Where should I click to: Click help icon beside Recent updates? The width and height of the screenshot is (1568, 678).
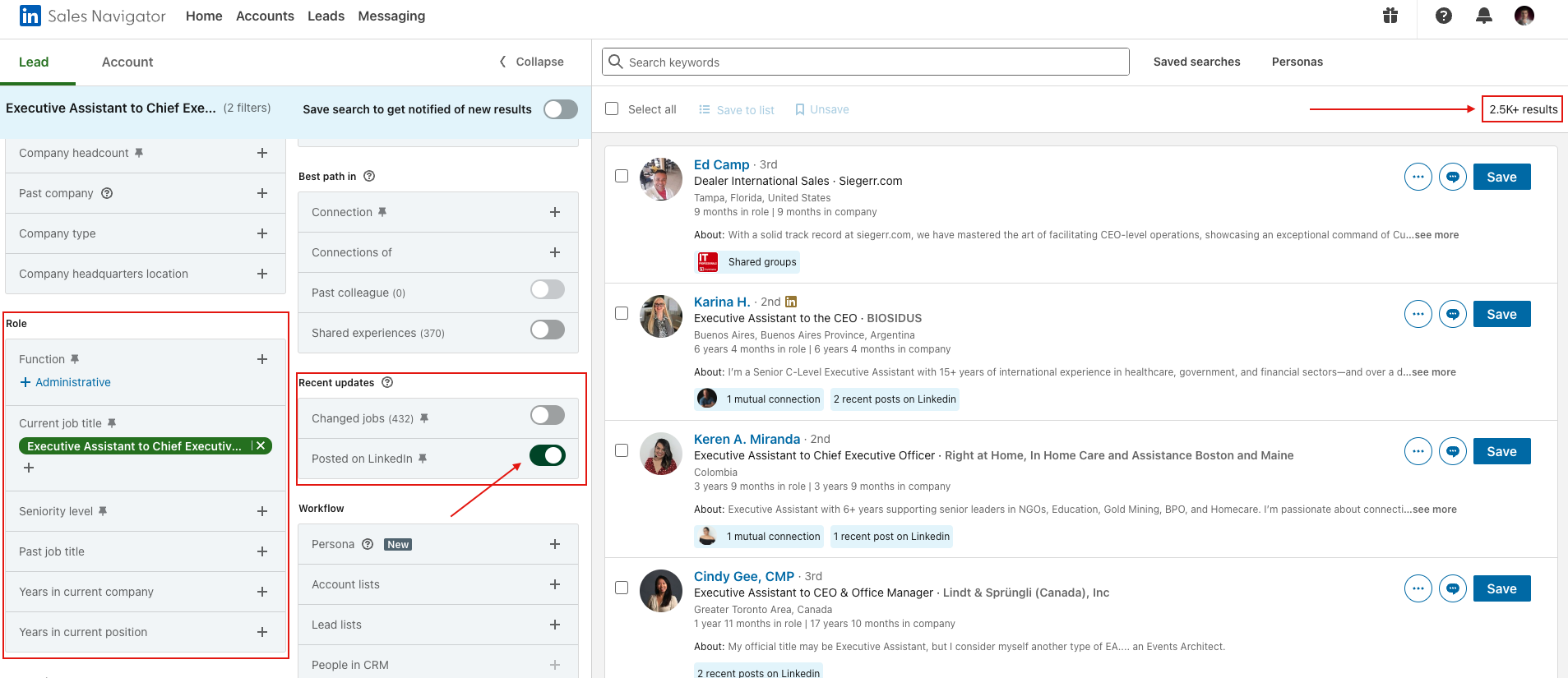(x=388, y=382)
